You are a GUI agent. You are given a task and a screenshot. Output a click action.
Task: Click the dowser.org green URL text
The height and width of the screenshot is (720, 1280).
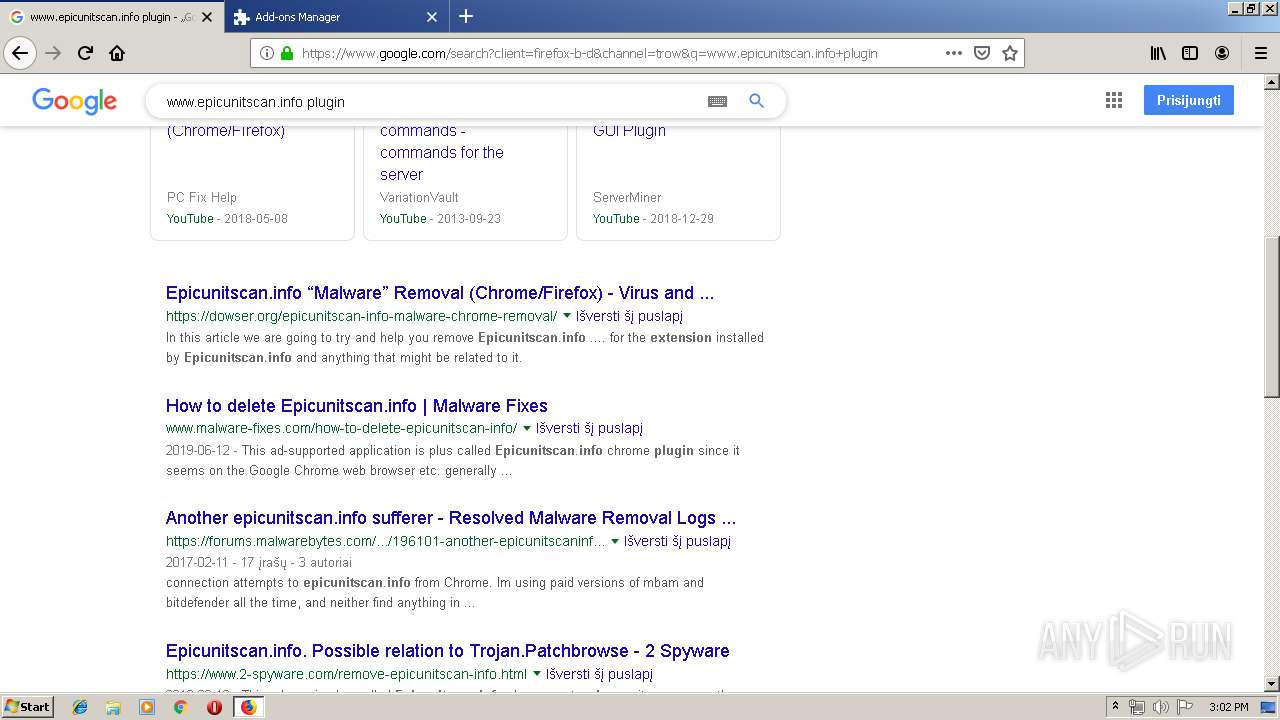coord(361,316)
